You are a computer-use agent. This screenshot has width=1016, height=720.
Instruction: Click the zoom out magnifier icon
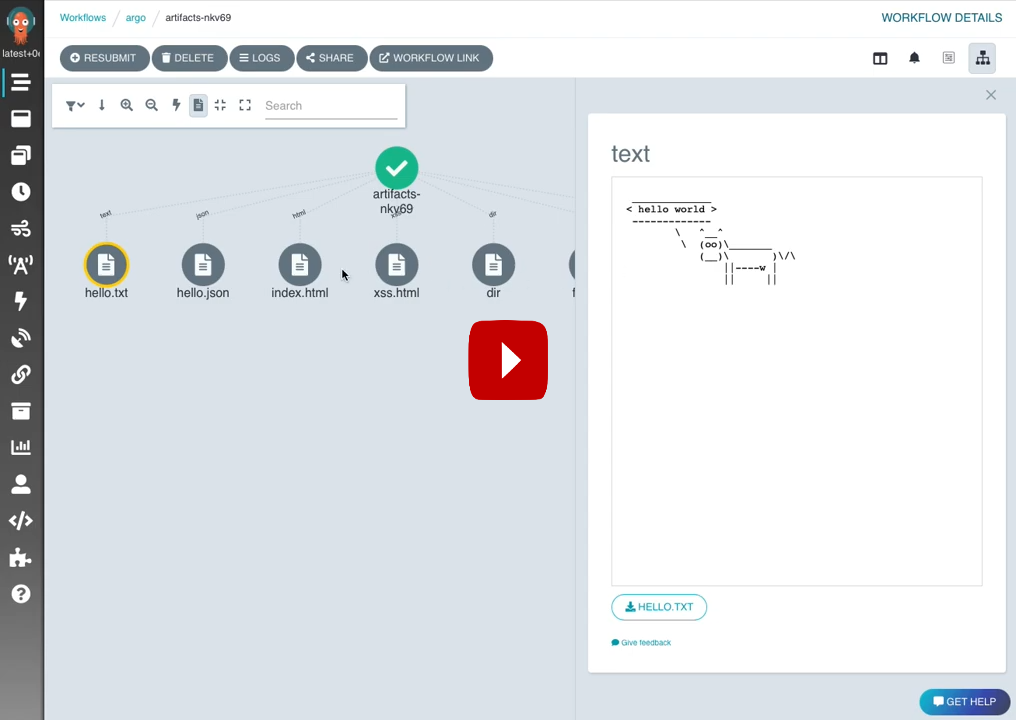point(152,105)
